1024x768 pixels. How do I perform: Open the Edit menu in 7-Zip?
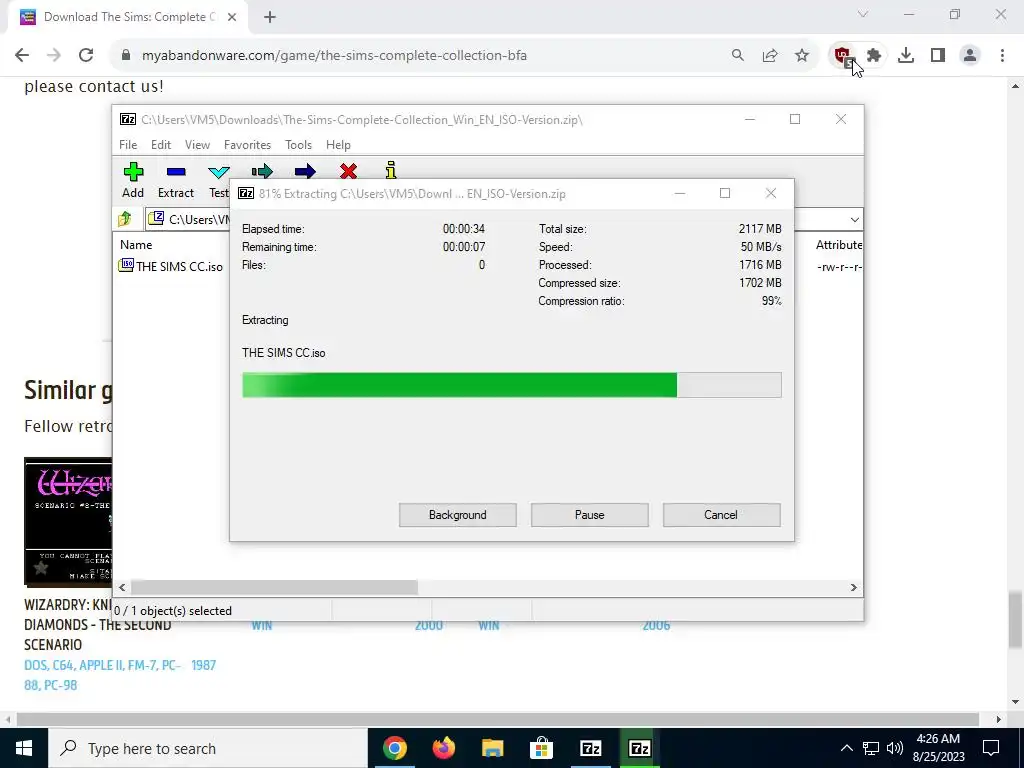161,145
